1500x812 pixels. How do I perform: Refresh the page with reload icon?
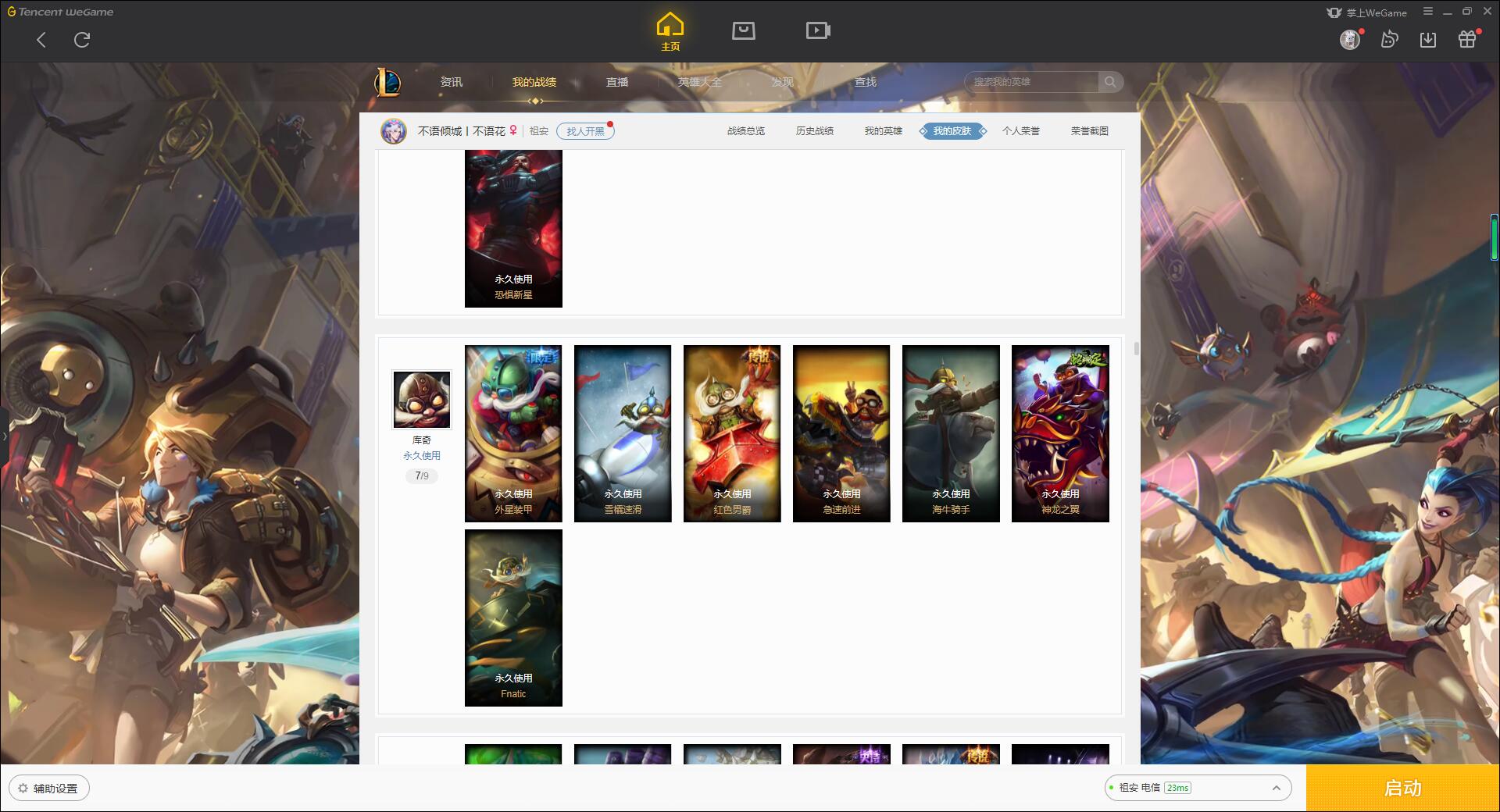(x=82, y=40)
